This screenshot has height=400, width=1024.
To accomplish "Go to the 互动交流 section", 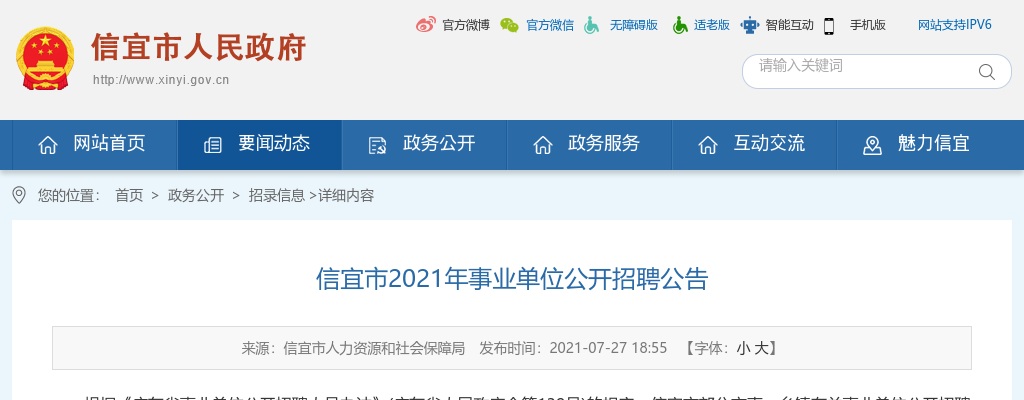I will (x=754, y=144).
